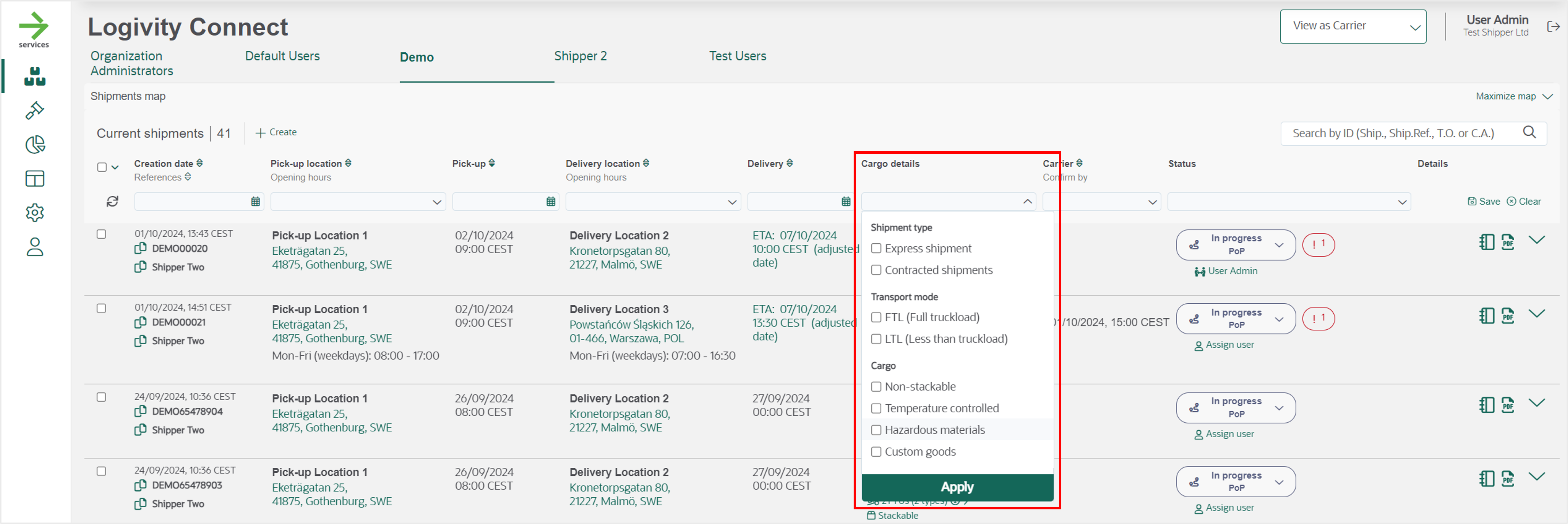Click the search magnifier icon
The width and height of the screenshot is (1568, 524).
click(x=1529, y=132)
